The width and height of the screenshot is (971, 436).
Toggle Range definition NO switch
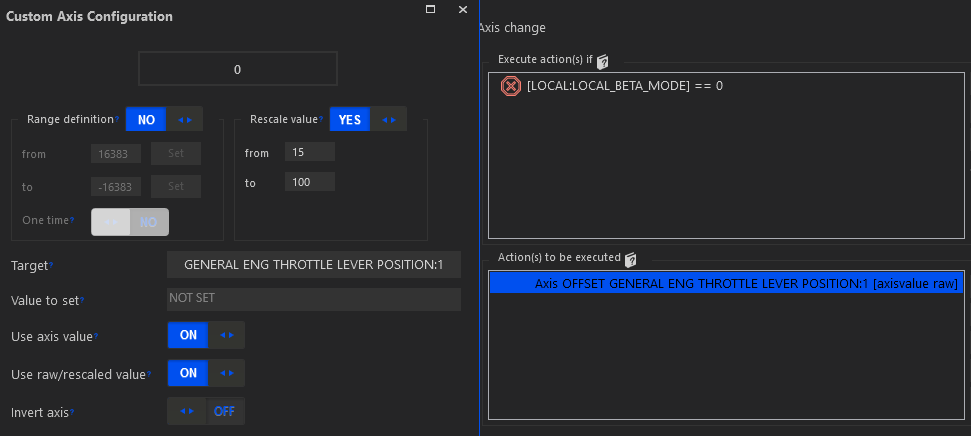(x=164, y=119)
